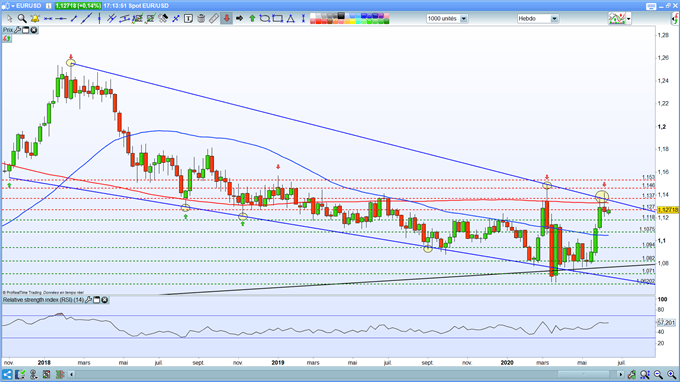
Task: Delete objects with the trash bin icon
Action: 201,19
